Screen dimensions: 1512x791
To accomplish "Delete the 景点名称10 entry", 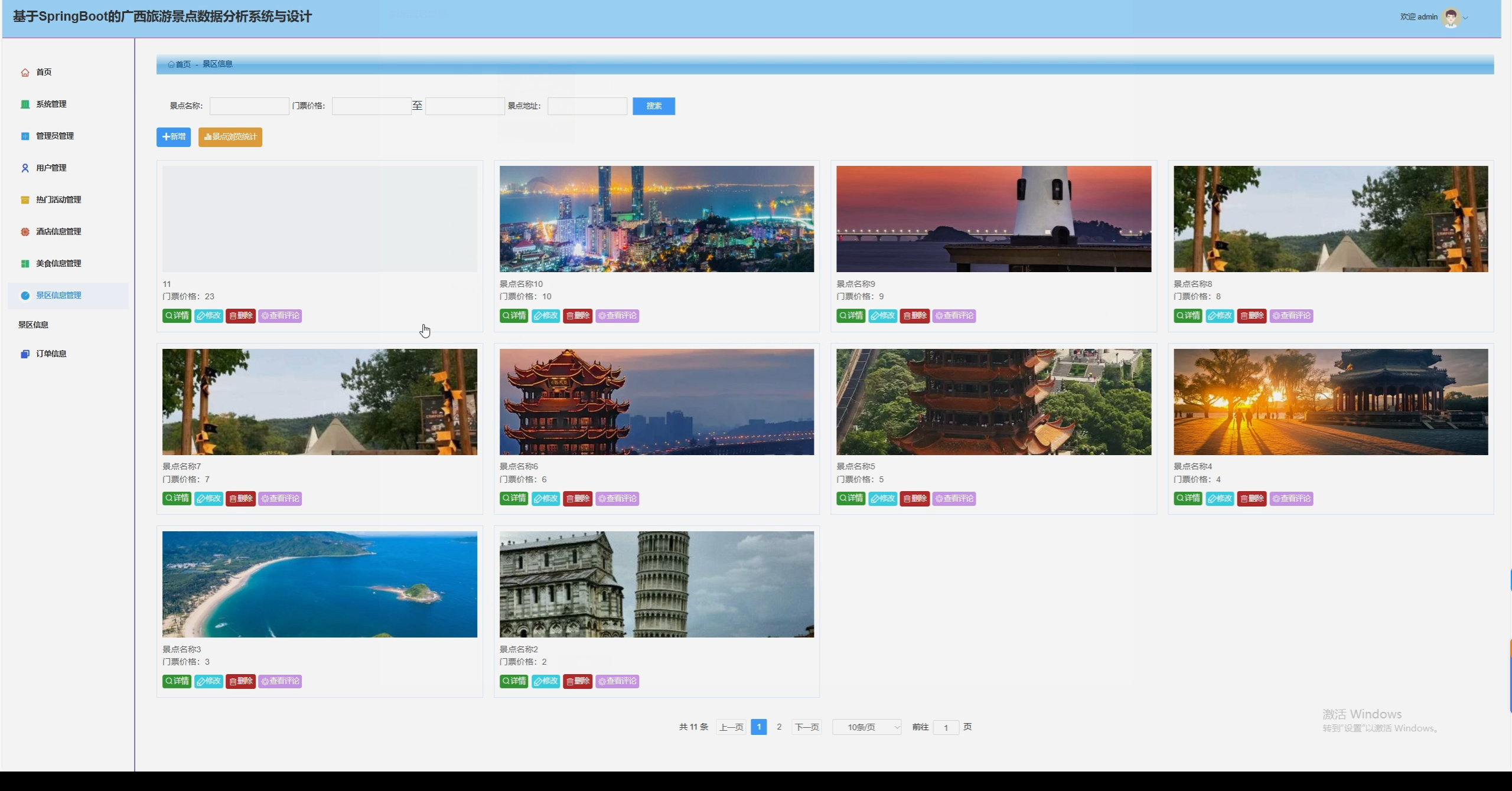I will 578,316.
